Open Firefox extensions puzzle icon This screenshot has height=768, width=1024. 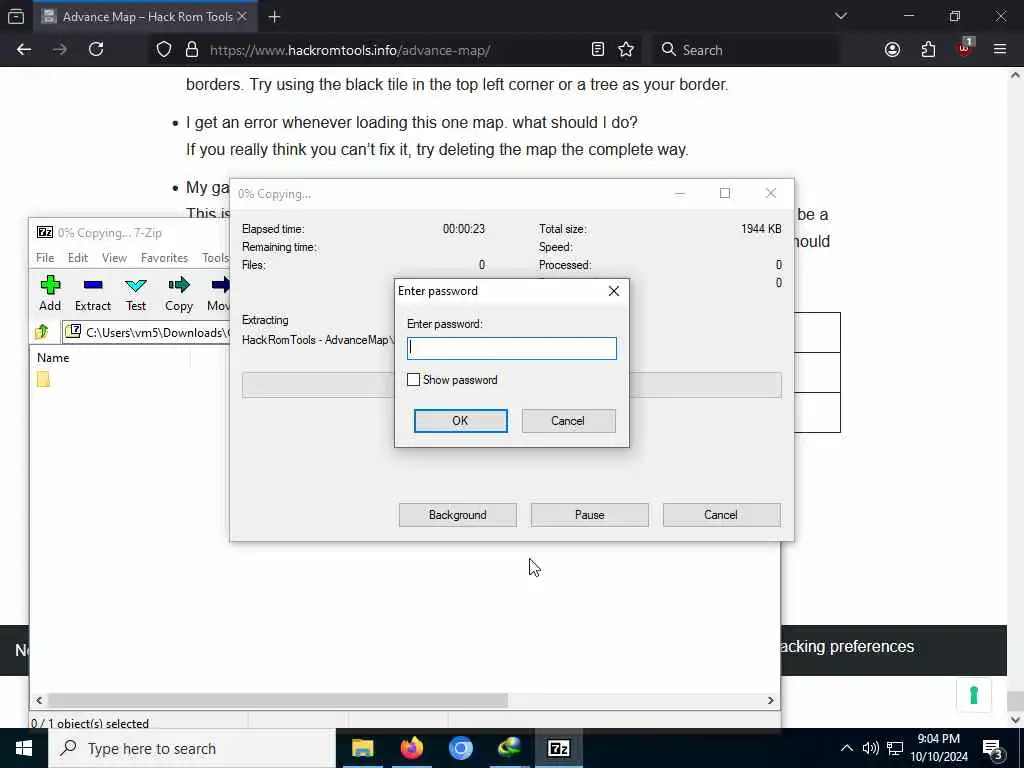coord(929,50)
